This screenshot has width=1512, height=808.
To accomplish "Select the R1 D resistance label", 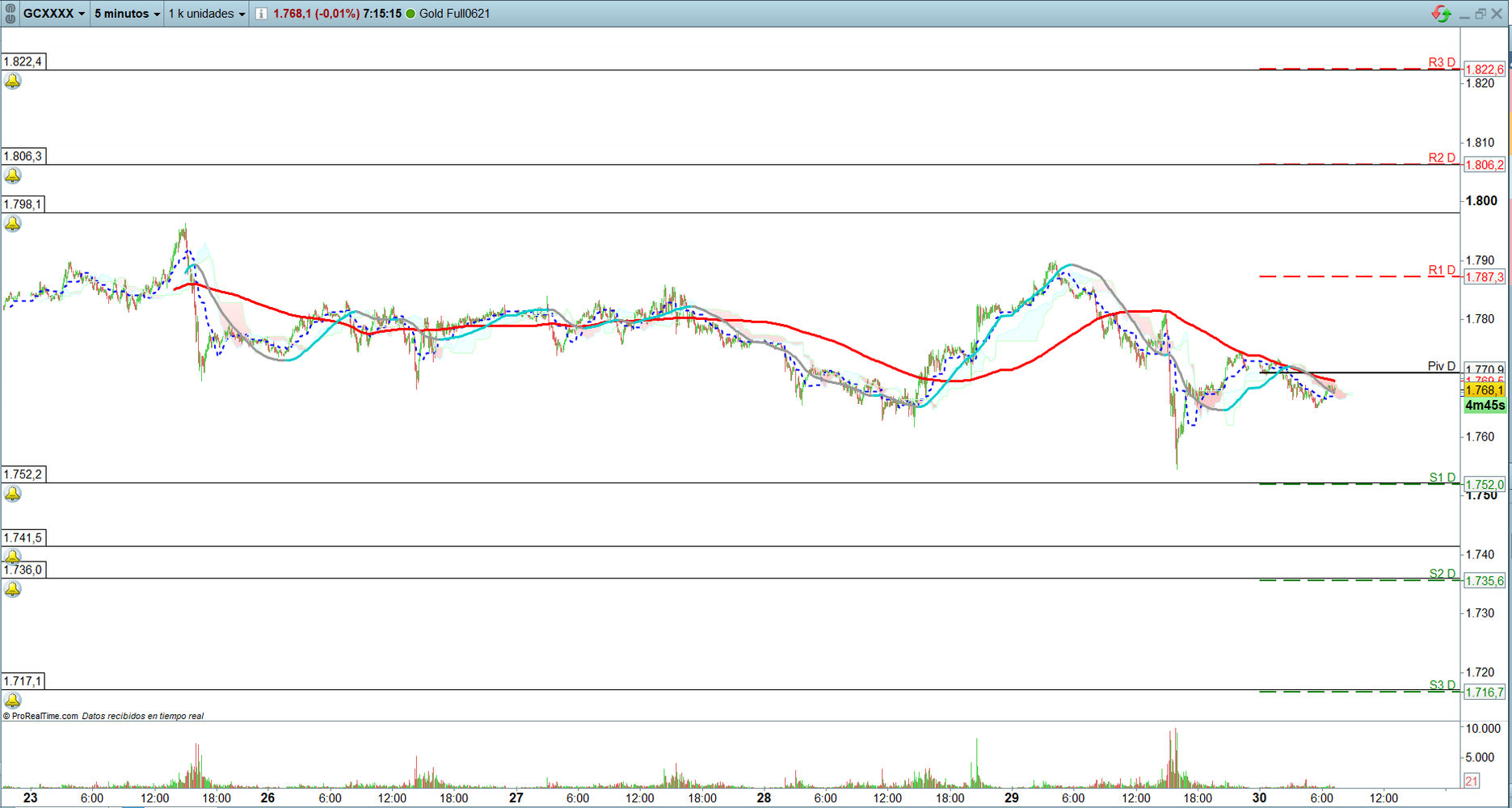I will pos(1441,270).
